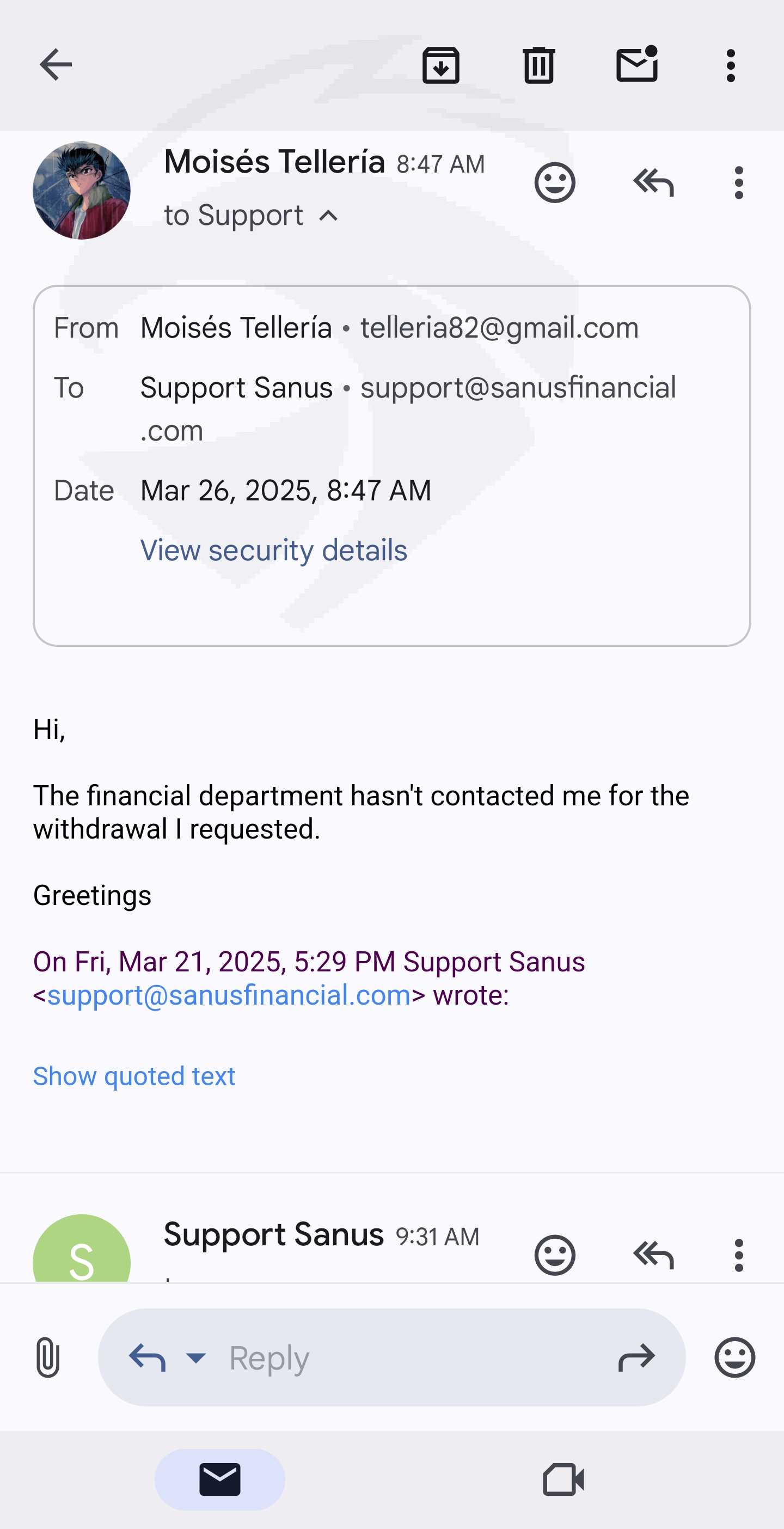Open the reply type dropdown arrow
Viewport: 784px width, 1529px height.
pos(196,1357)
